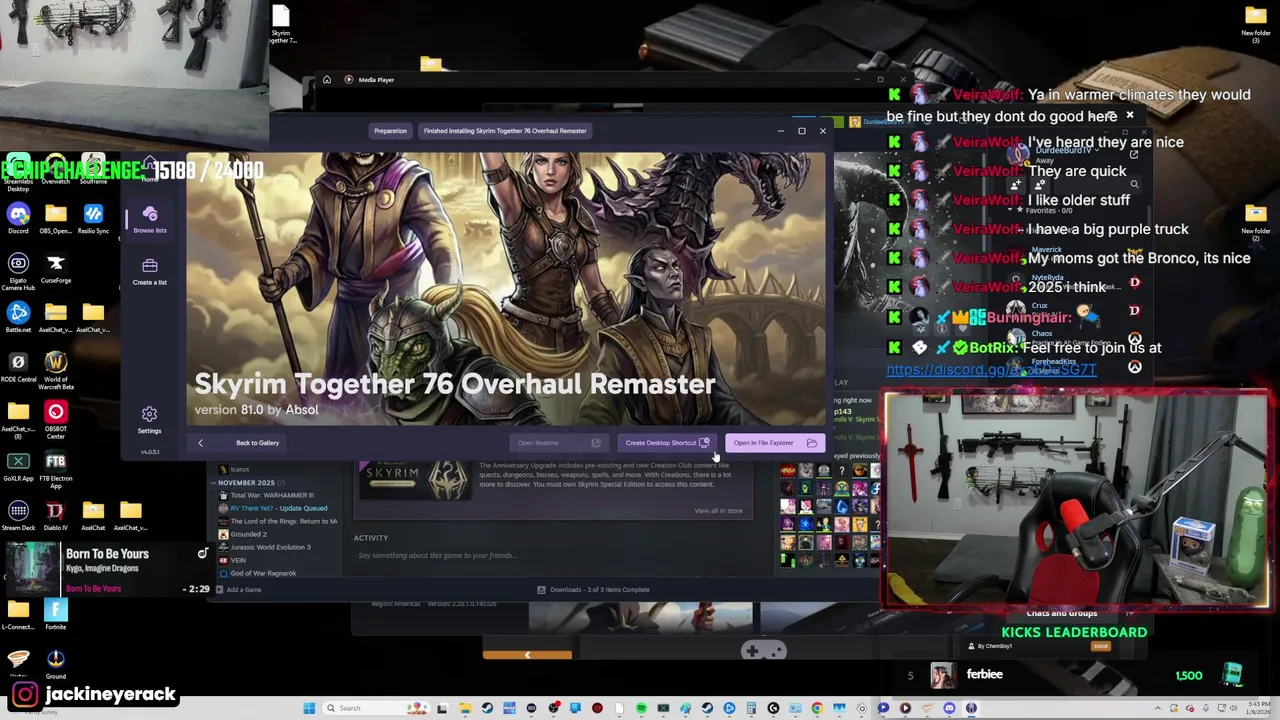The image size is (1280, 720).
Task: Select GoXLR App desktop icon
Action: pos(18,466)
